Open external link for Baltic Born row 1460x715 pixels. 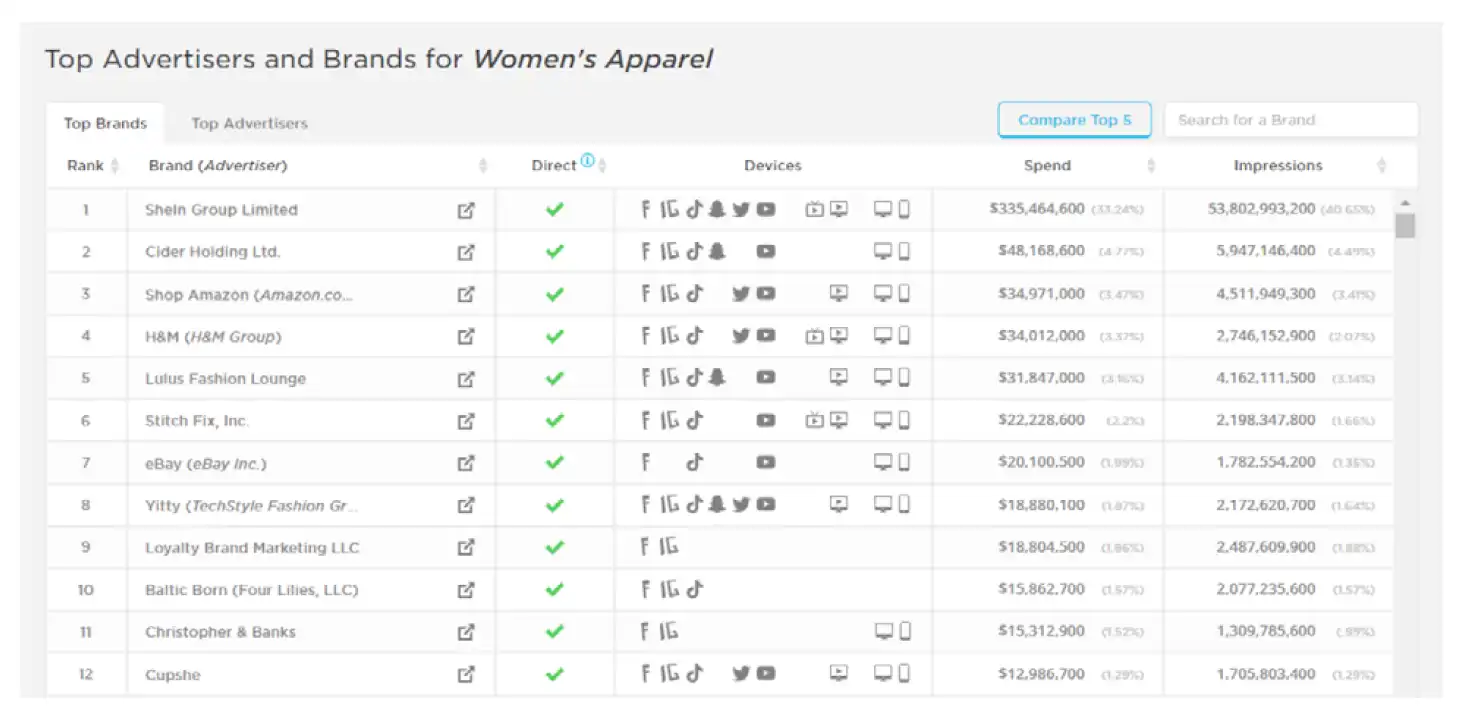coord(466,590)
